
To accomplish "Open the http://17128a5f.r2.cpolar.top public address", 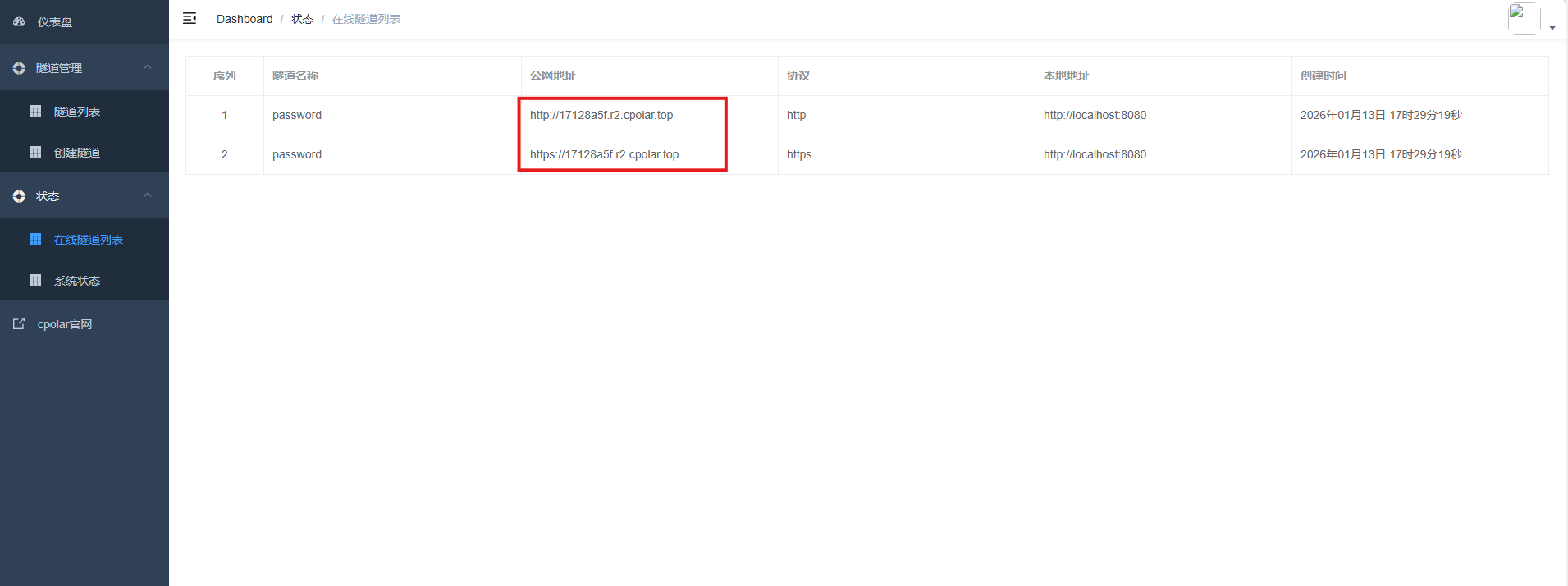I will click(x=601, y=115).
